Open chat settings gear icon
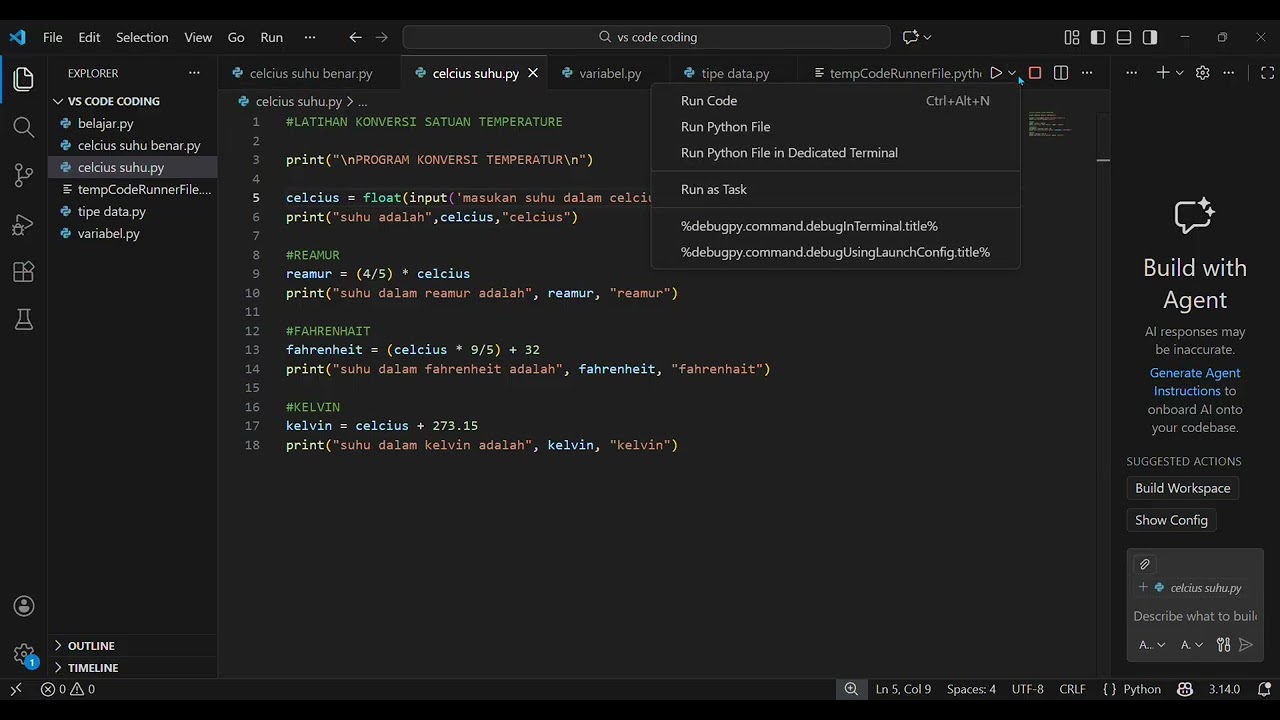 pyautogui.click(x=1203, y=73)
